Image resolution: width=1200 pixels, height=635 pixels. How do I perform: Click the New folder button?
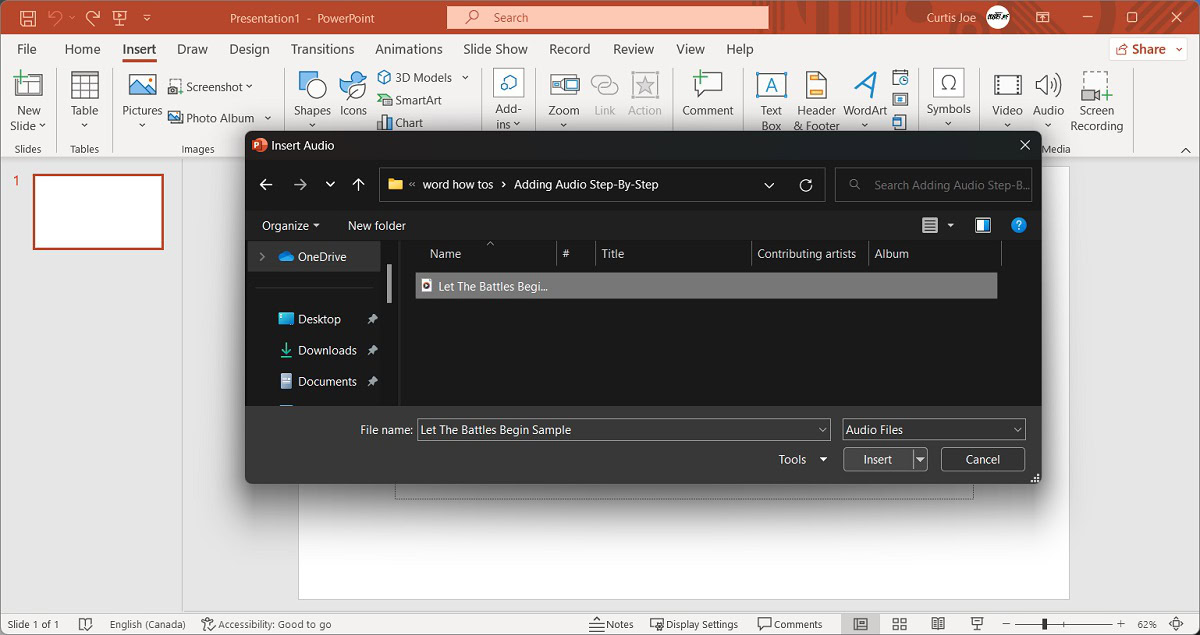pyautogui.click(x=376, y=226)
